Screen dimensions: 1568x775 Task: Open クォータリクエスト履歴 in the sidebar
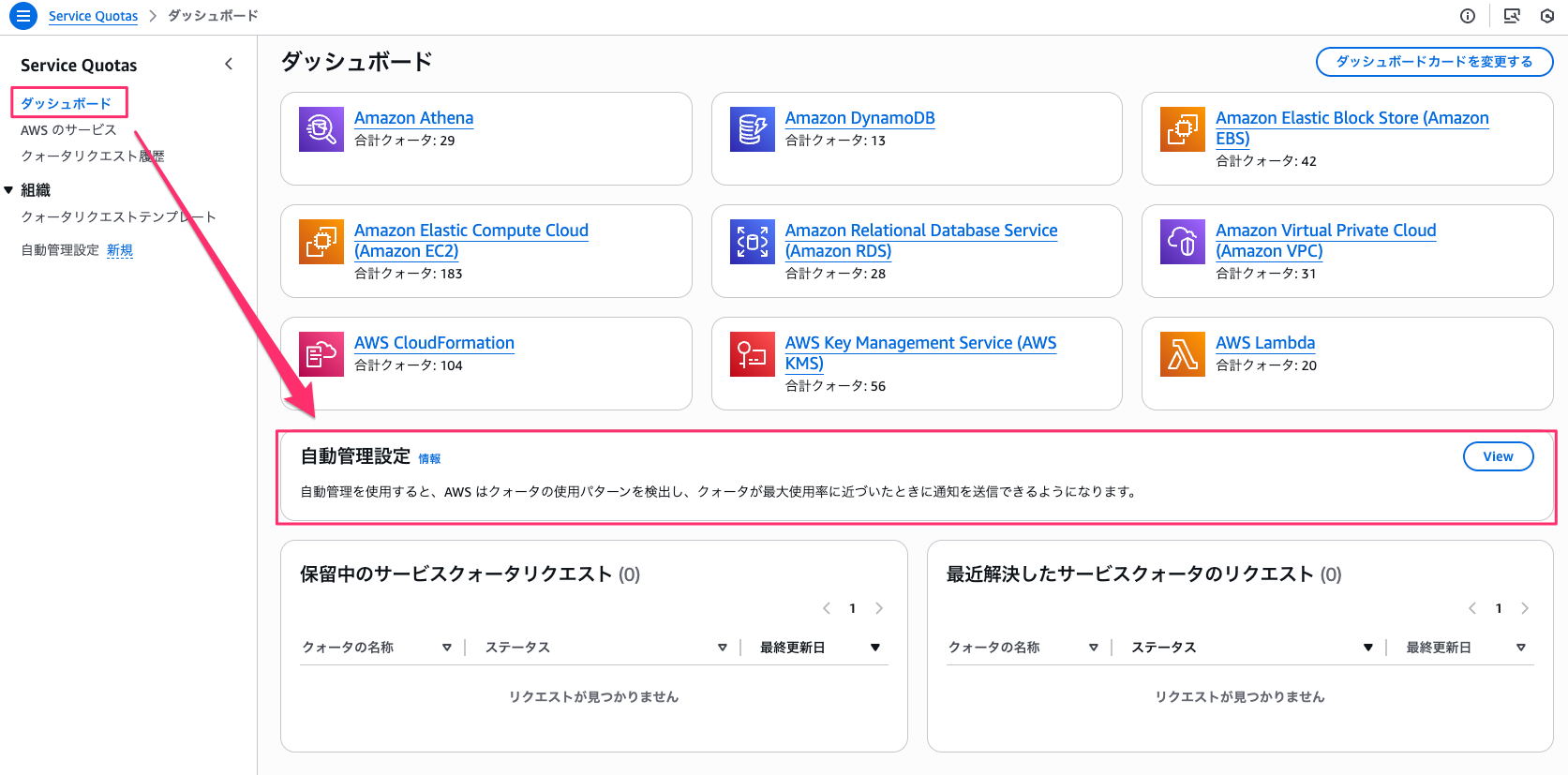coord(92,156)
